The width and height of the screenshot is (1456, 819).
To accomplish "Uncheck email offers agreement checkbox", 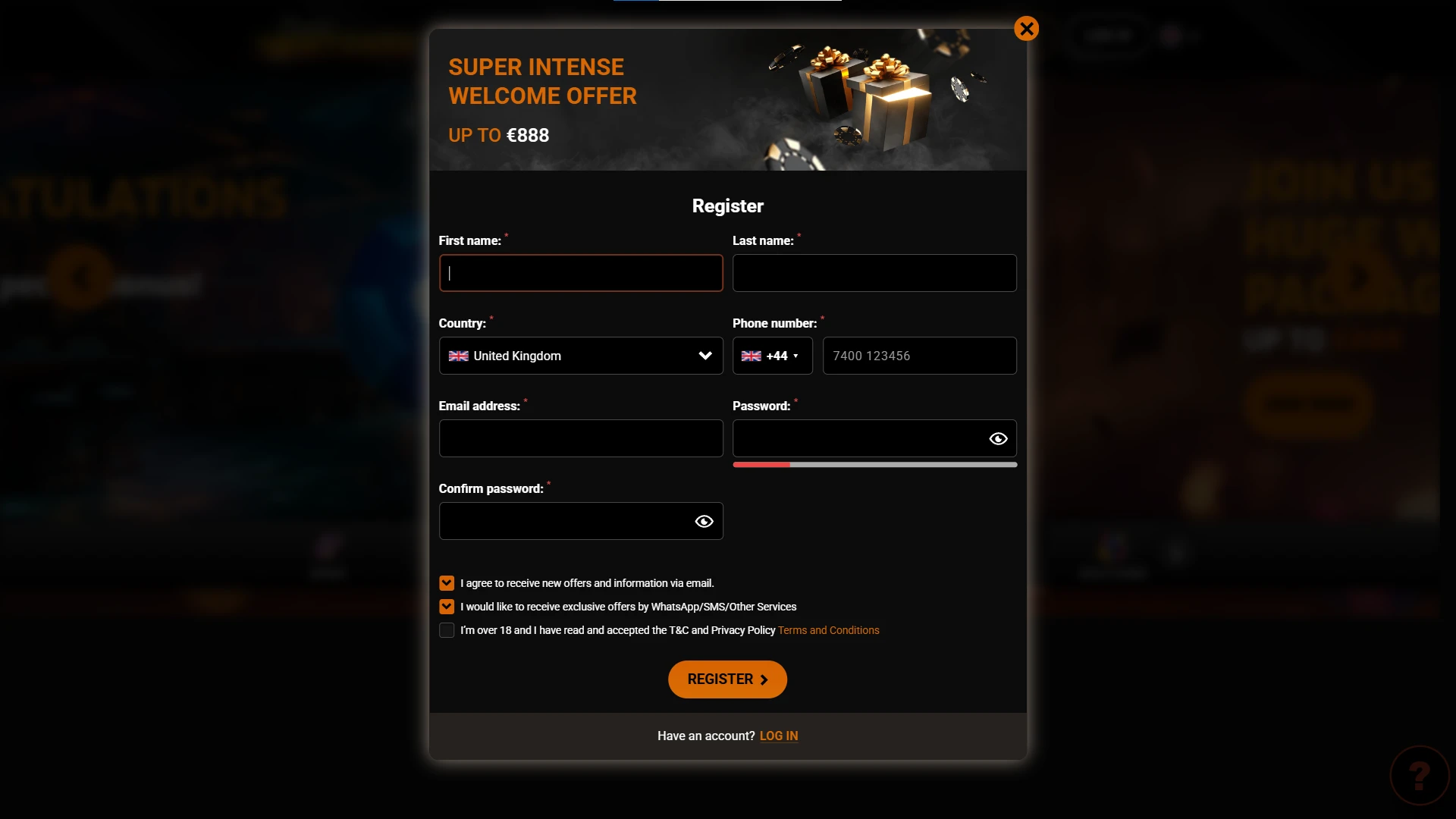I will coord(447,583).
